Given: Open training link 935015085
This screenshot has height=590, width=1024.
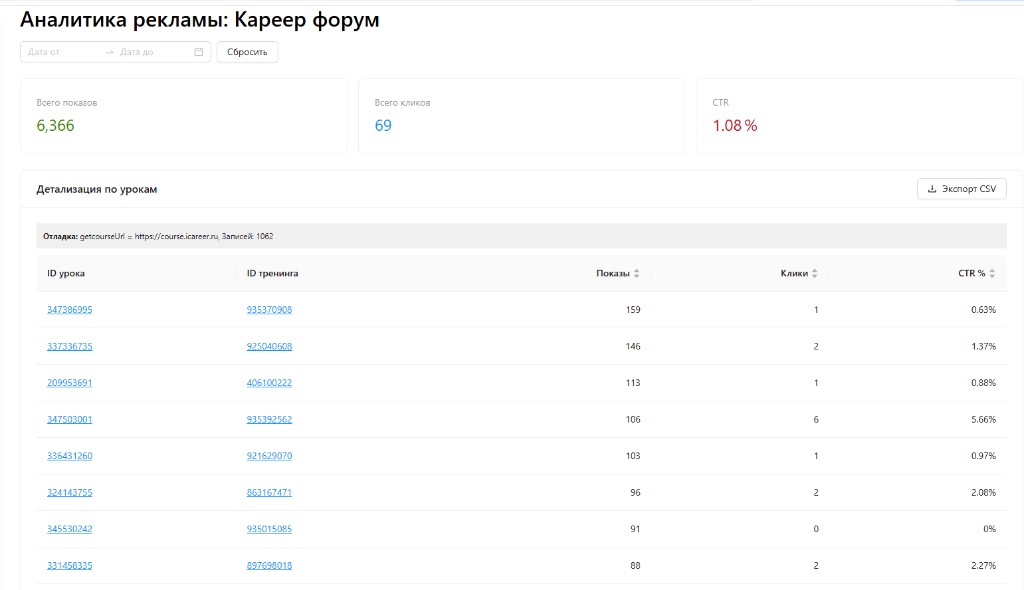Looking at the screenshot, I should 269,529.
